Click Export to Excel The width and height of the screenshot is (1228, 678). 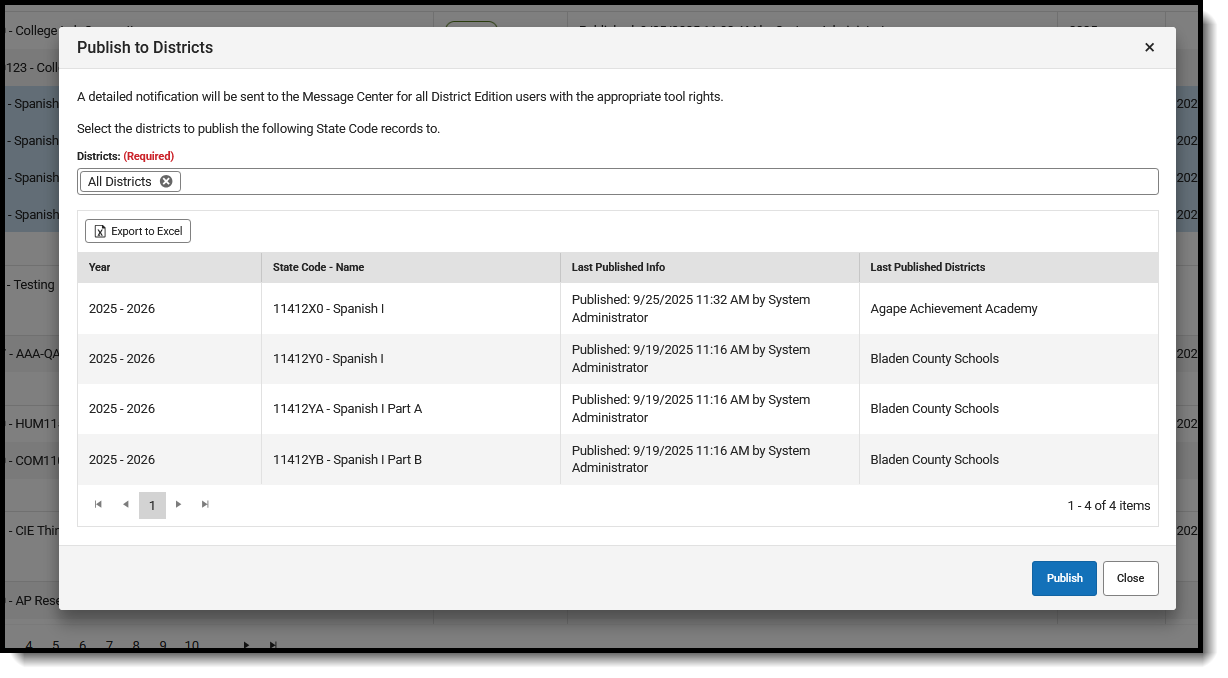click(x=137, y=231)
